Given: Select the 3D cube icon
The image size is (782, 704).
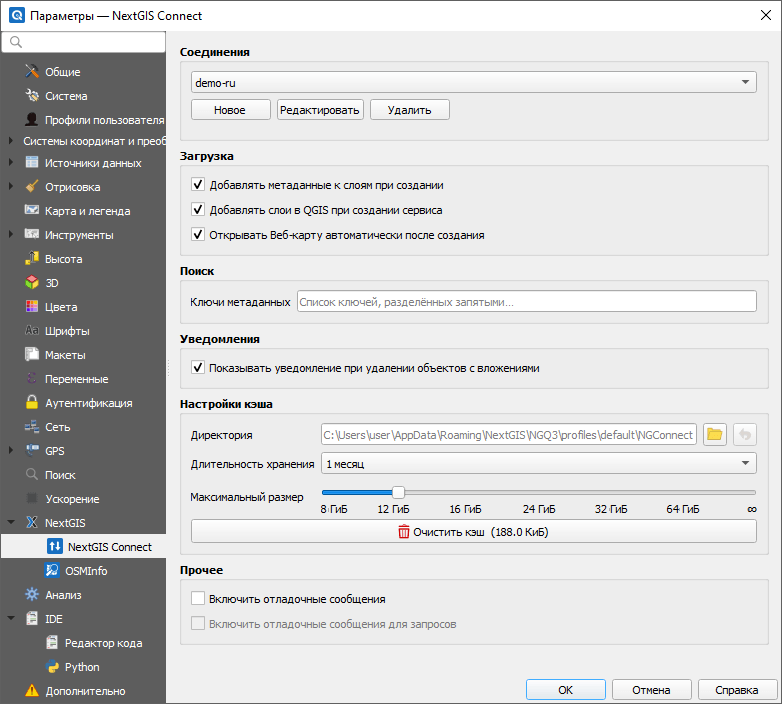Looking at the screenshot, I should point(32,283).
